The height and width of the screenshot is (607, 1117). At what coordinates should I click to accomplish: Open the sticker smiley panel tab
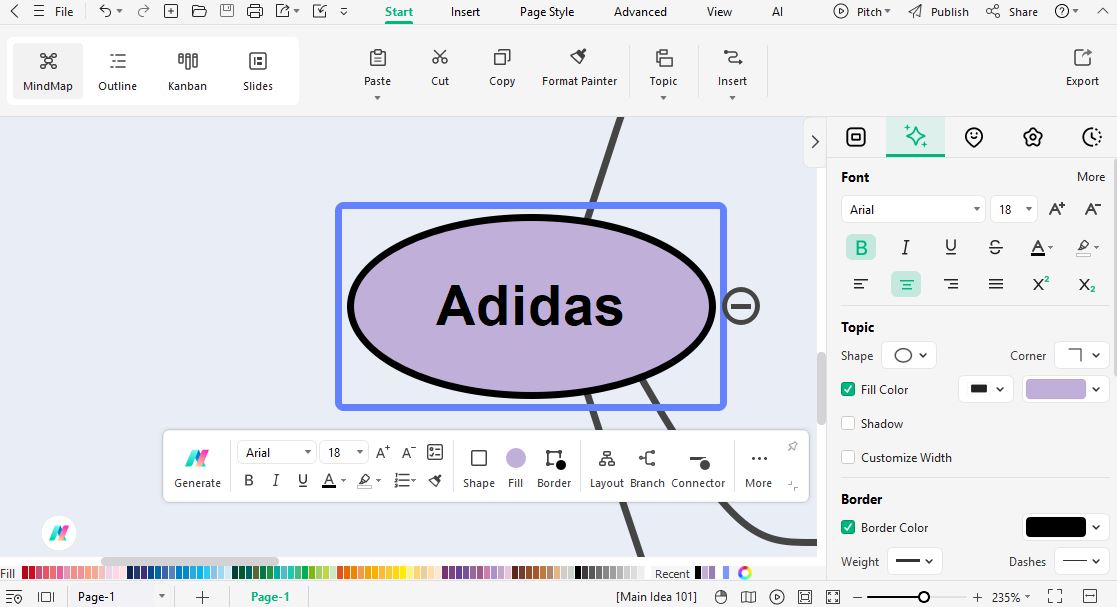point(974,137)
